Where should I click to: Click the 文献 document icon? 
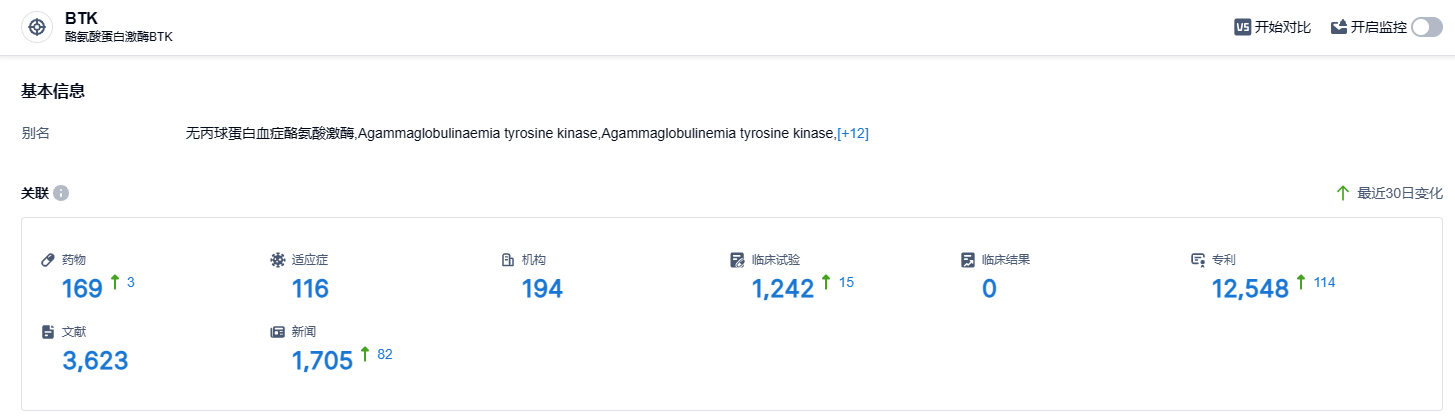tap(47, 332)
